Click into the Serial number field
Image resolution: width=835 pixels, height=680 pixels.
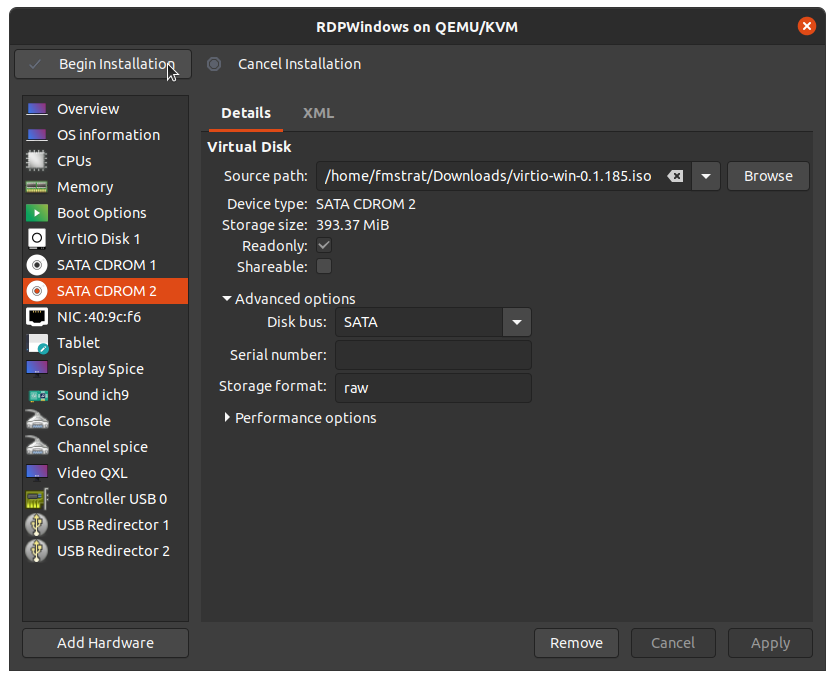(433, 355)
